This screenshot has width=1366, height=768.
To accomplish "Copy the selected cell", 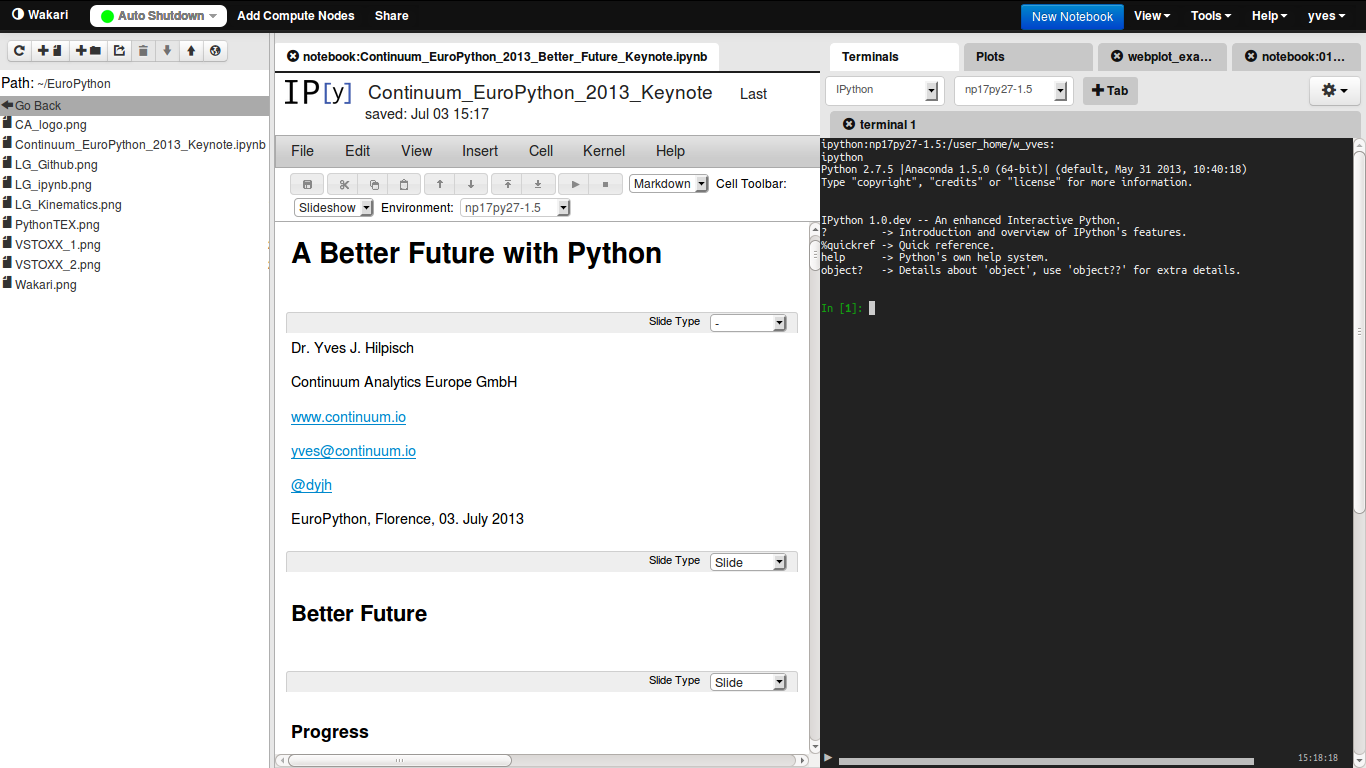I will point(373,184).
